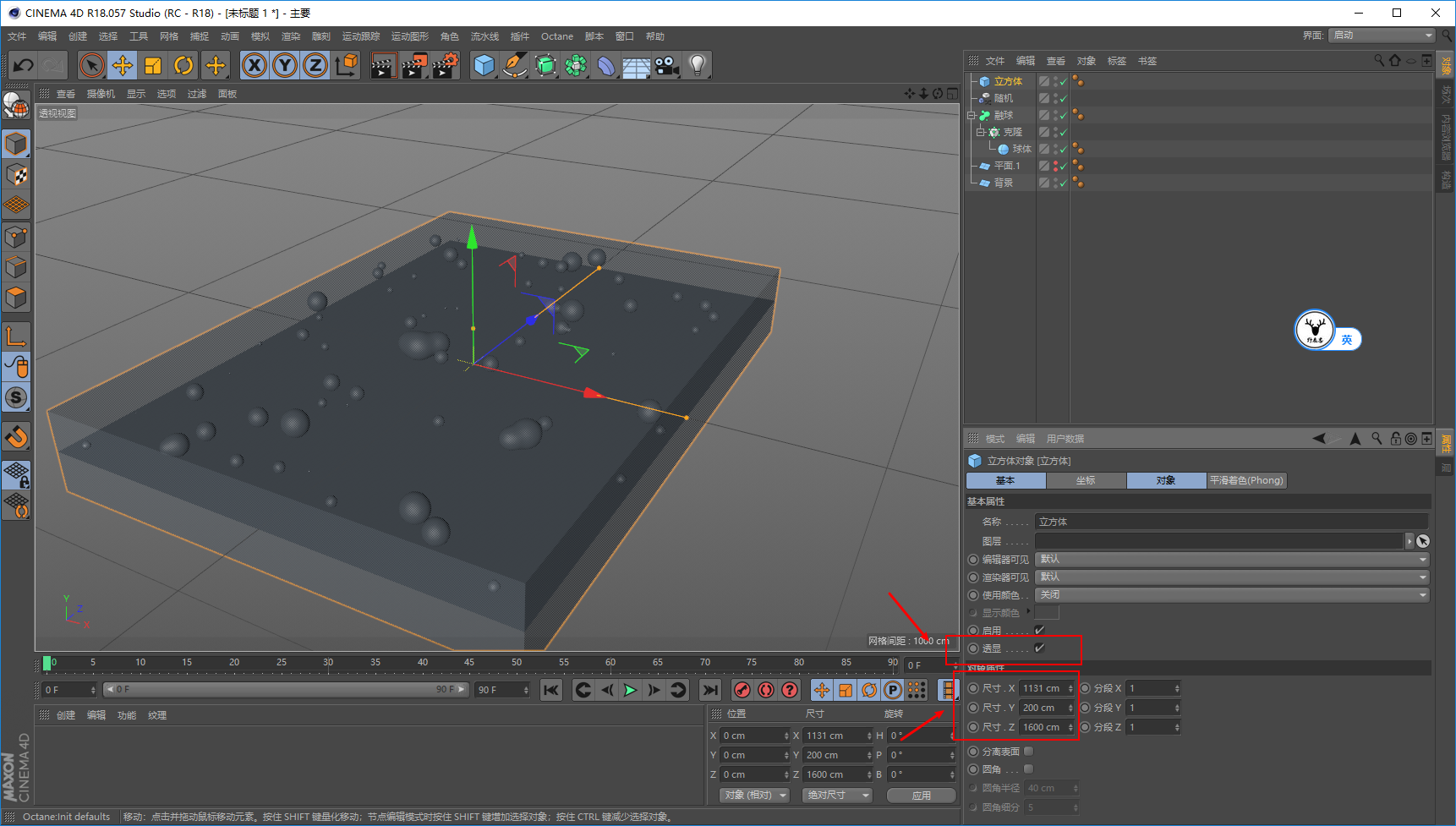Viewport: 1456px width, 826px height.
Task: Open 使用颜色 dropdown
Action: coord(1232,594)
